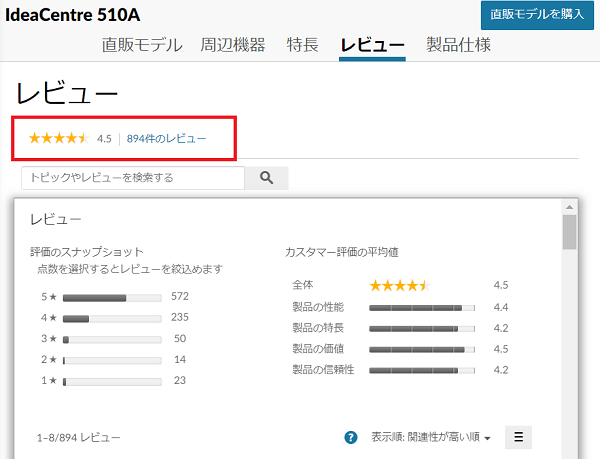Switch to the 周辺機器 tab
Image resolution: width=600 pixels, height=459 pixels.
(233, 45)
